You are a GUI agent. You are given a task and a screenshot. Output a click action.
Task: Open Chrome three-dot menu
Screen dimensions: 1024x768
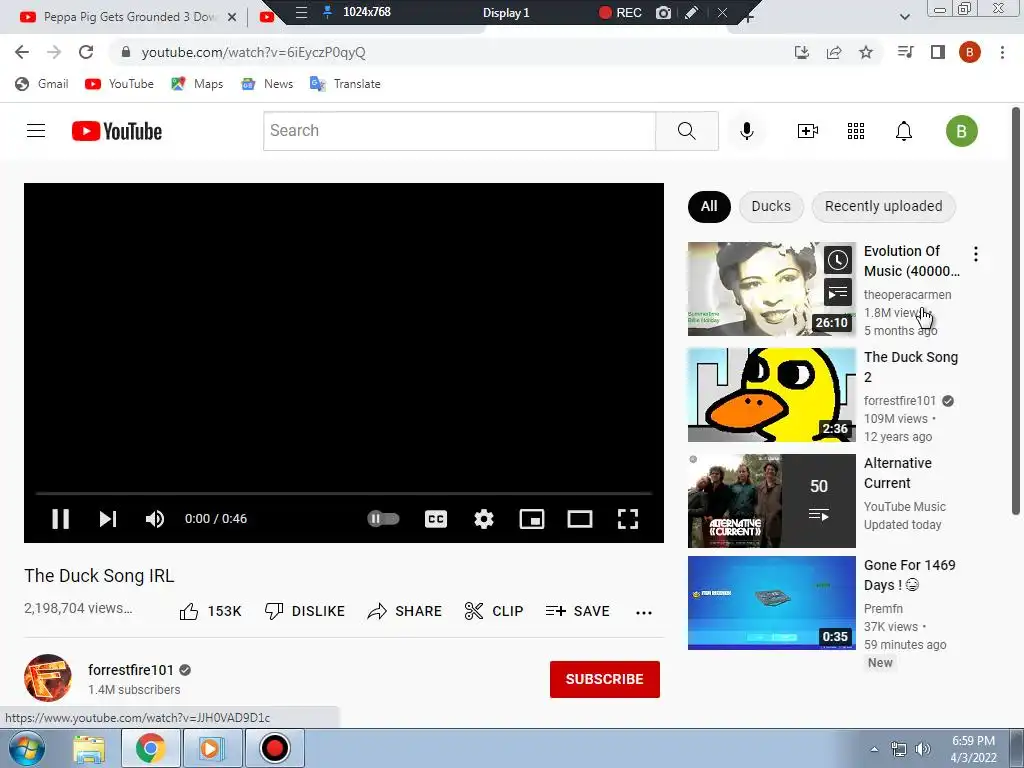[1002, 52]
